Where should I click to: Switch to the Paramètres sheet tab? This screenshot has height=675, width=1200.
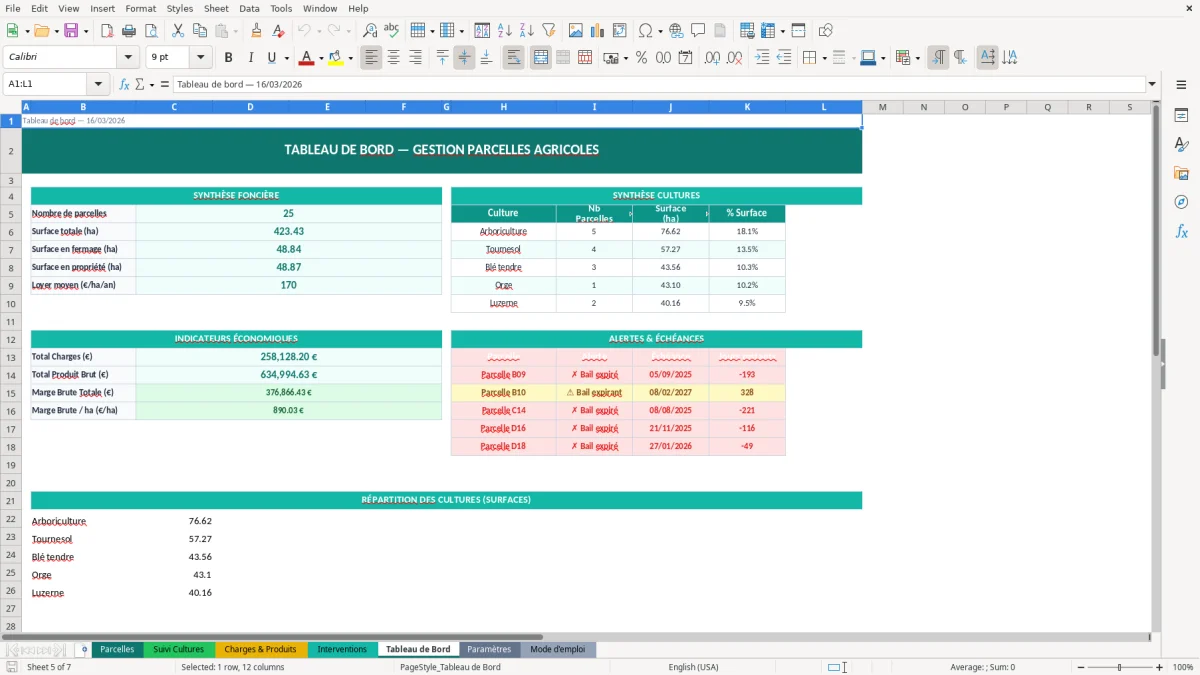click(489, 650)
